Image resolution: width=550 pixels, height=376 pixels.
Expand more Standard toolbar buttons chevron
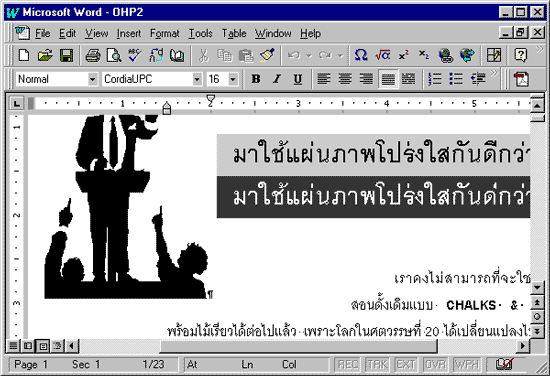[x=539, y=49]
